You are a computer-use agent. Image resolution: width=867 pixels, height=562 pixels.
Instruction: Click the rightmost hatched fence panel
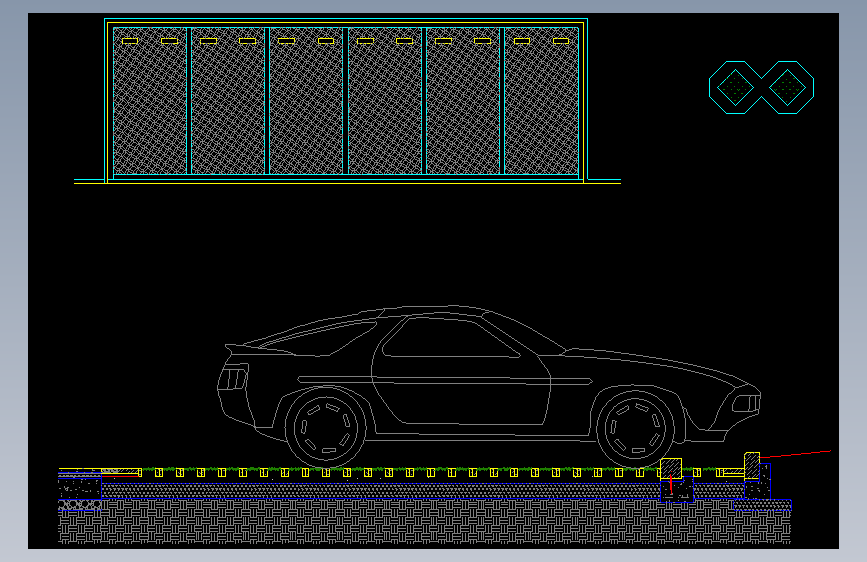[x=541, y=101]
